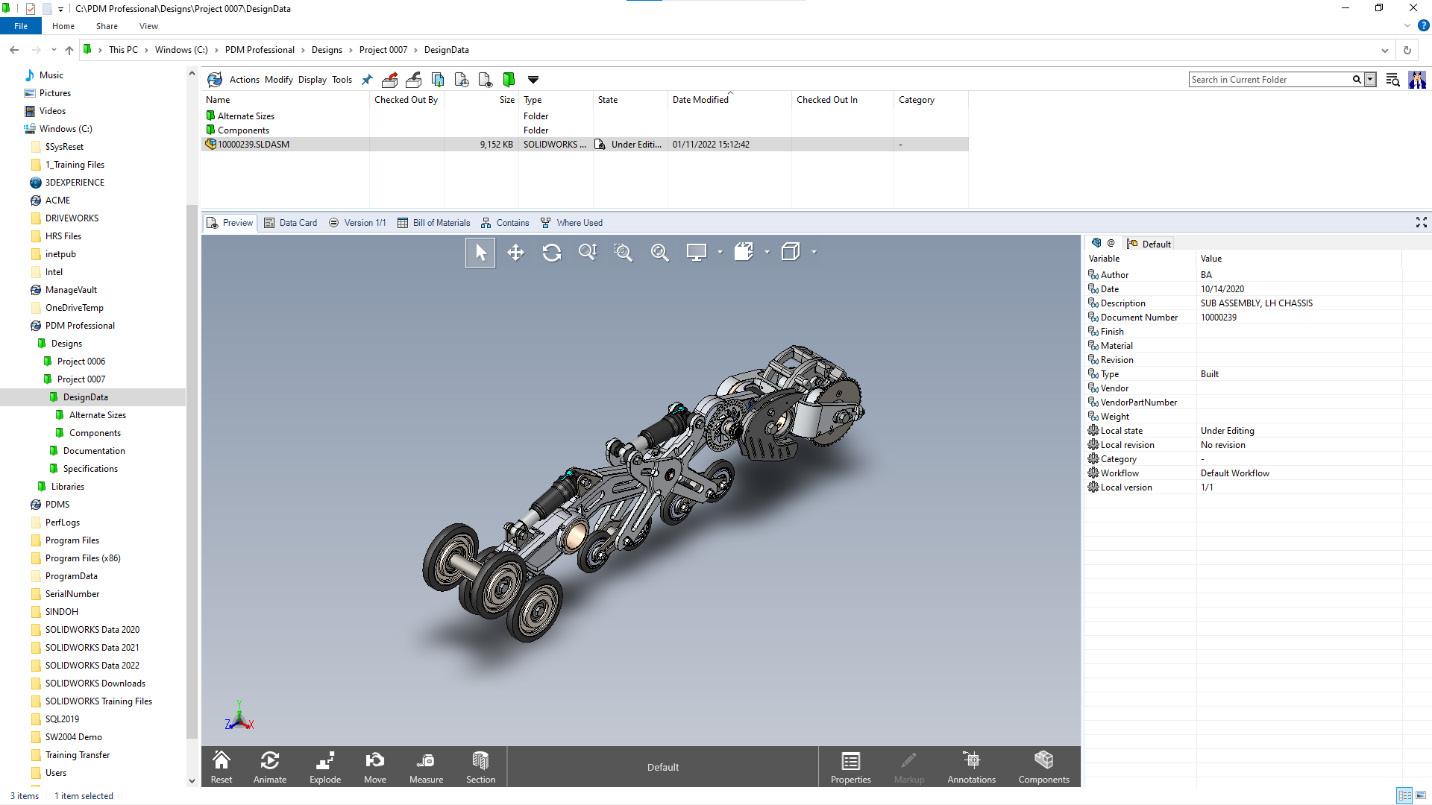Click the Change State file icon
Image resolution: width=1432 pixels, height=805 pixels.
485,79
